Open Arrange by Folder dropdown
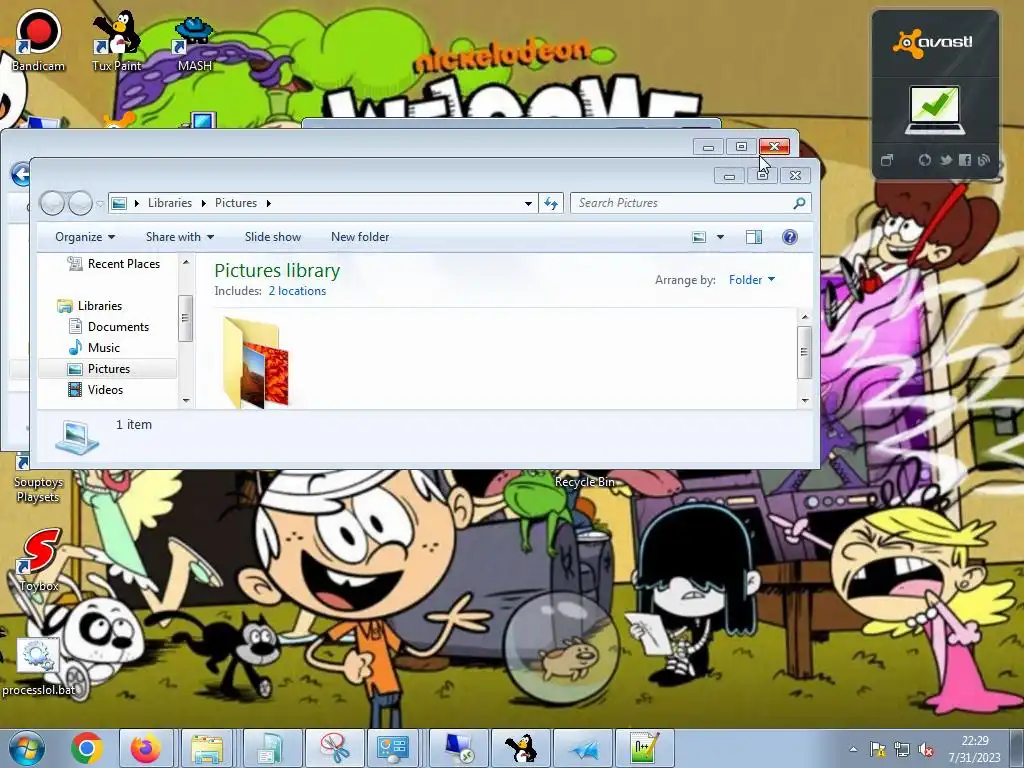The image size is (1024, 768). (752, 280)
